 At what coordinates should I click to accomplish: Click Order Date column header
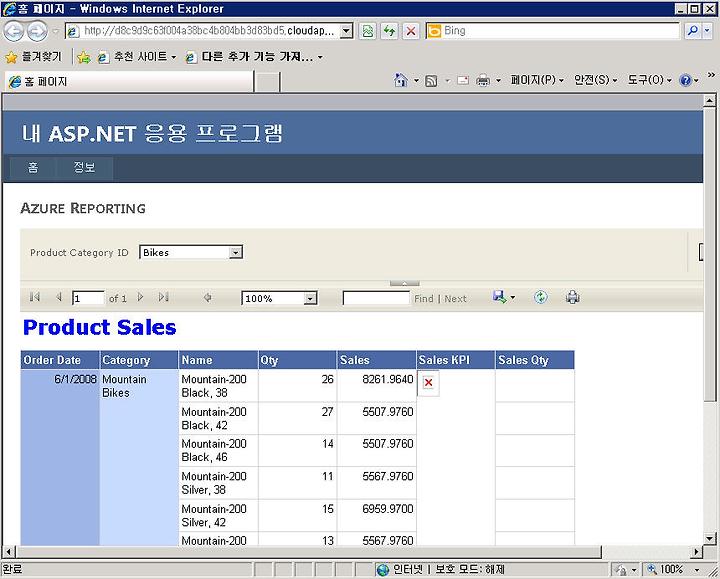pyautogui.click(x=60, y=360)
